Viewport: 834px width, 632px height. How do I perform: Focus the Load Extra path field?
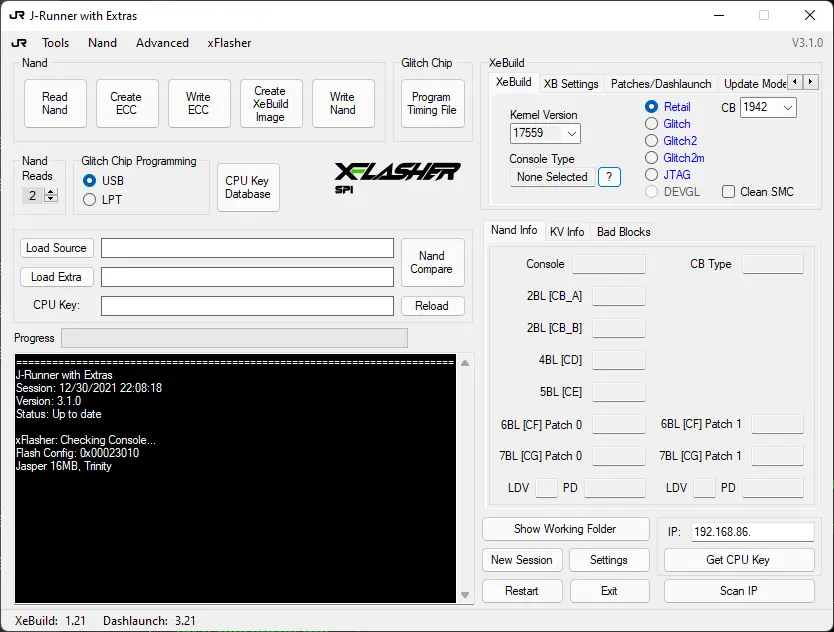coord(247,277)
